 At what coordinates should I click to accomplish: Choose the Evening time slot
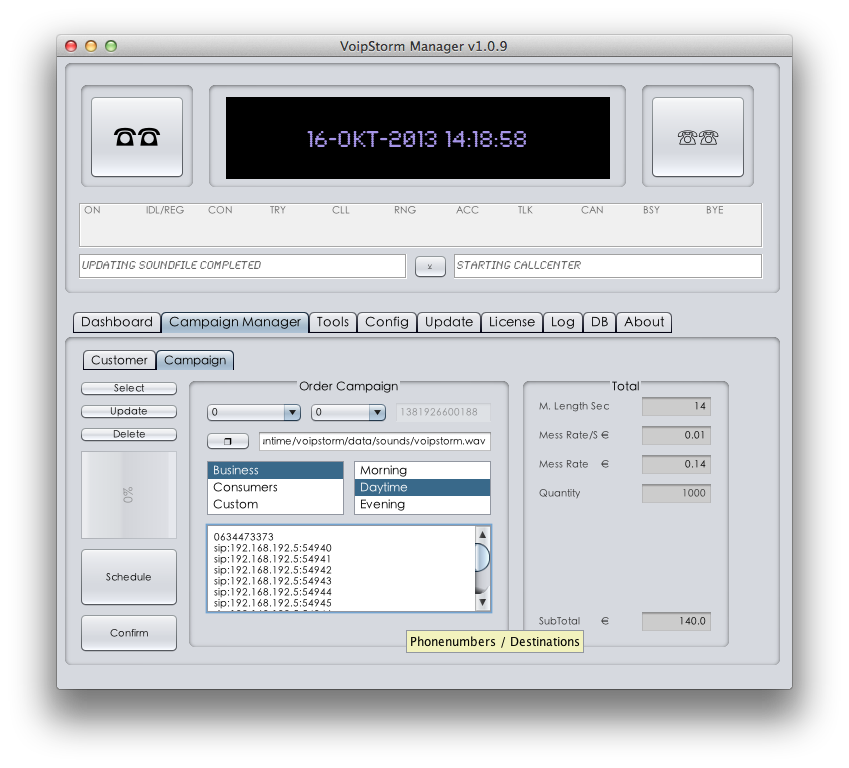pyautogui.click(x=422, y=504)
